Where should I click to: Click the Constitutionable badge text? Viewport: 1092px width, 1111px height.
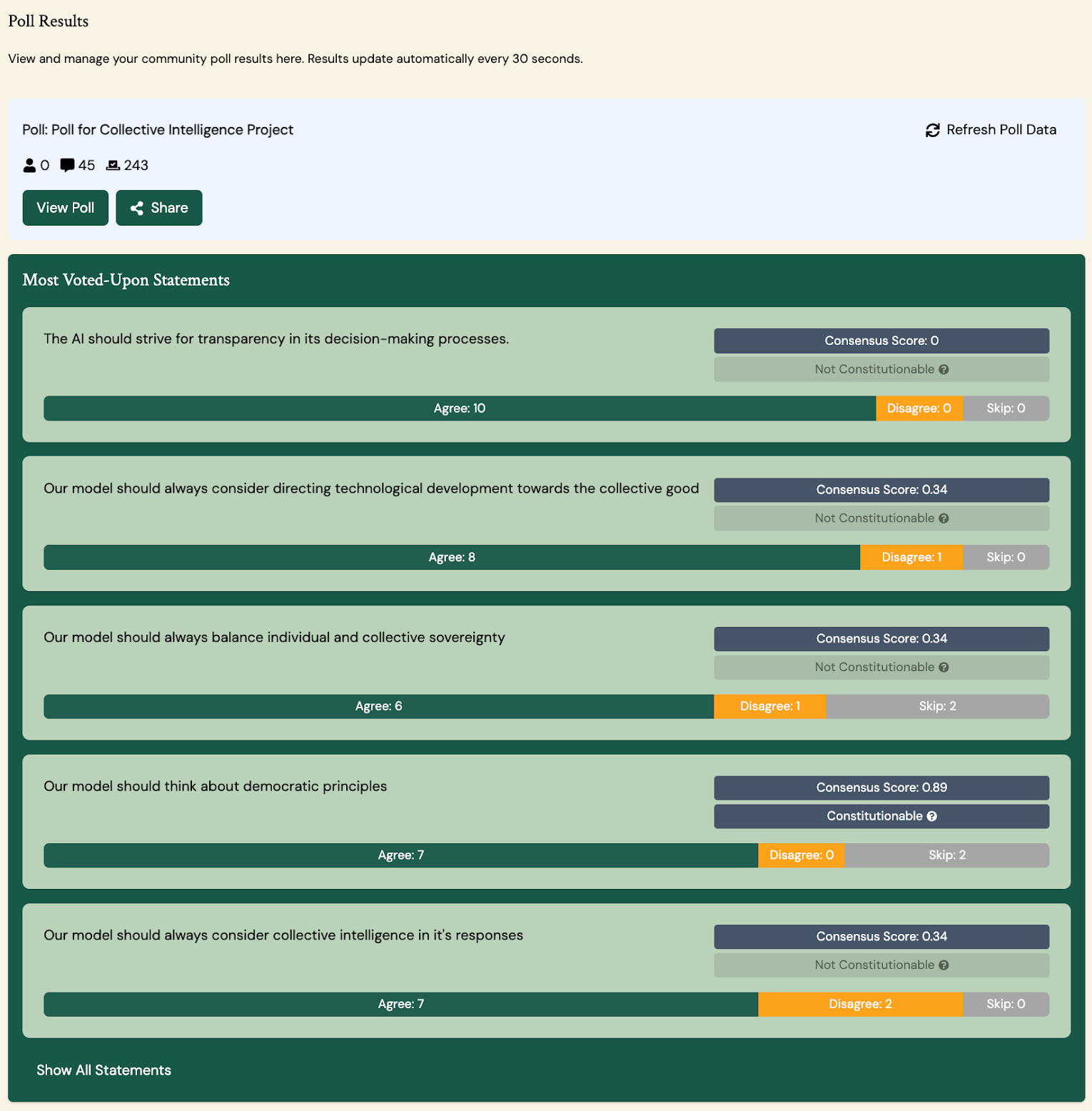[874, 816]
